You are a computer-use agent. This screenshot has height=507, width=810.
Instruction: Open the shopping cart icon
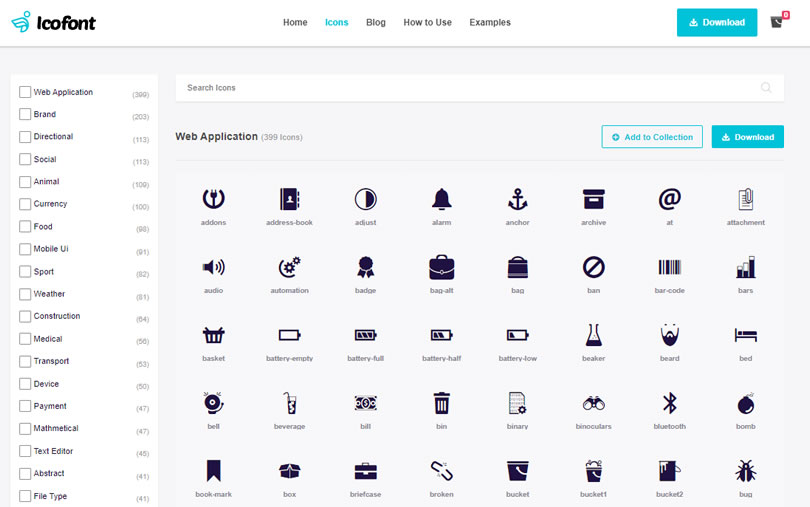pyautogui.click(x=777, y=22)
